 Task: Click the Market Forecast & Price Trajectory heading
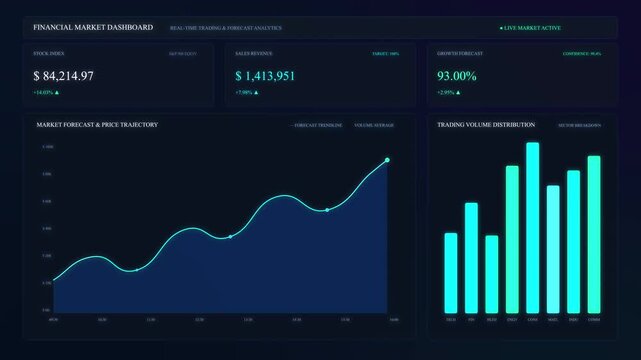(x=97, y=125)
